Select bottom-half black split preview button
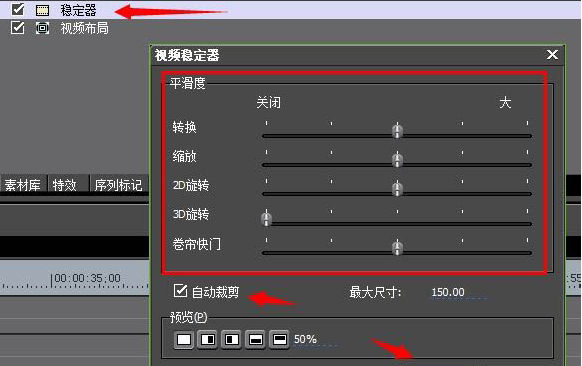The width and height of the screenshot is (582, 366). 256,339
